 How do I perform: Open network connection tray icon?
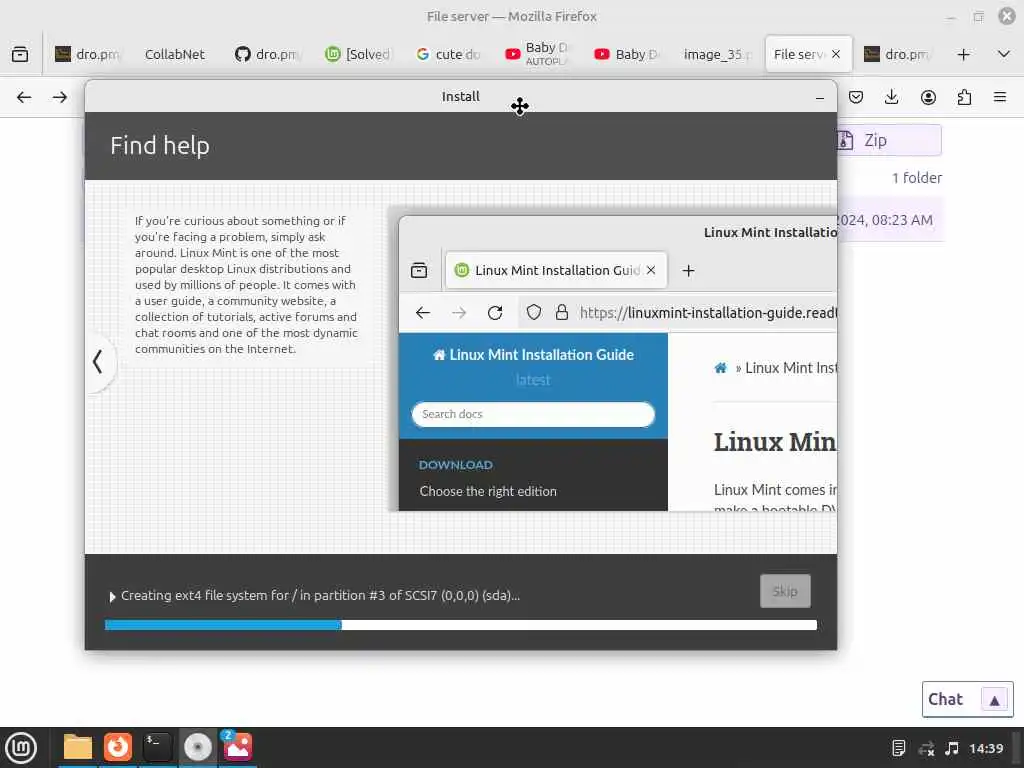coord(926,748)
